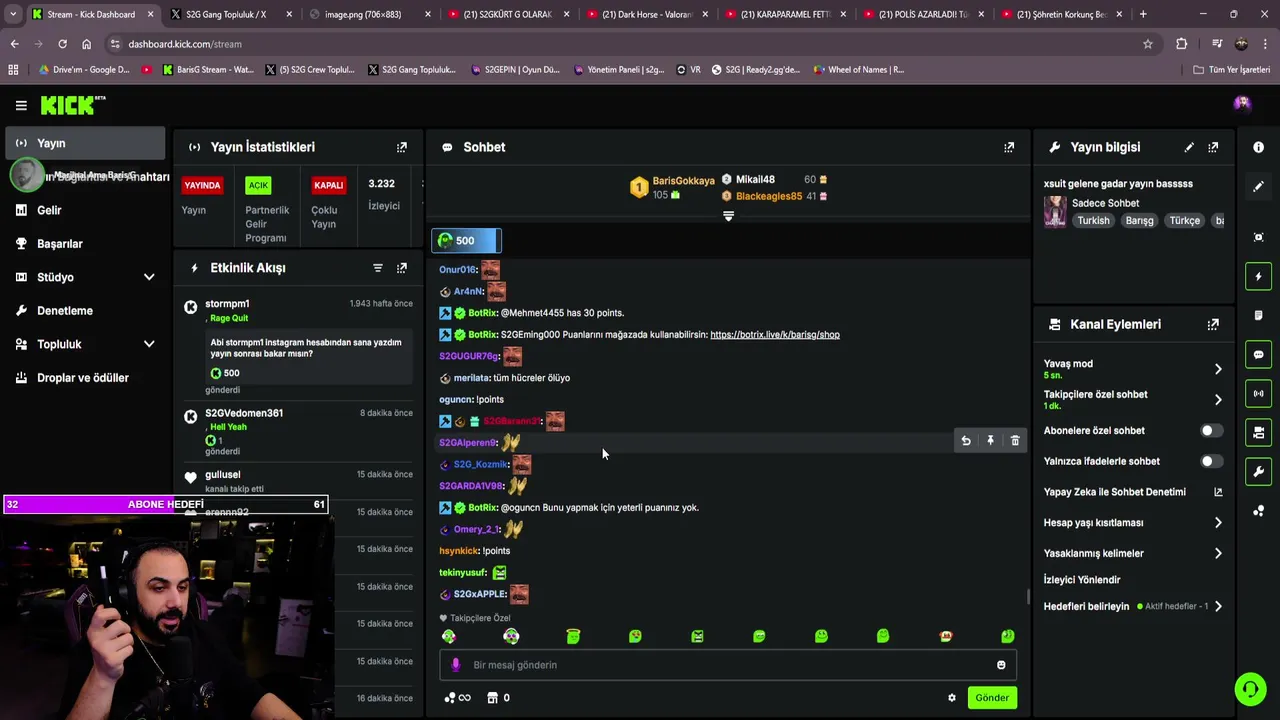
Task: Click İzleyici Yönlendir
Action: (1082, 580)
